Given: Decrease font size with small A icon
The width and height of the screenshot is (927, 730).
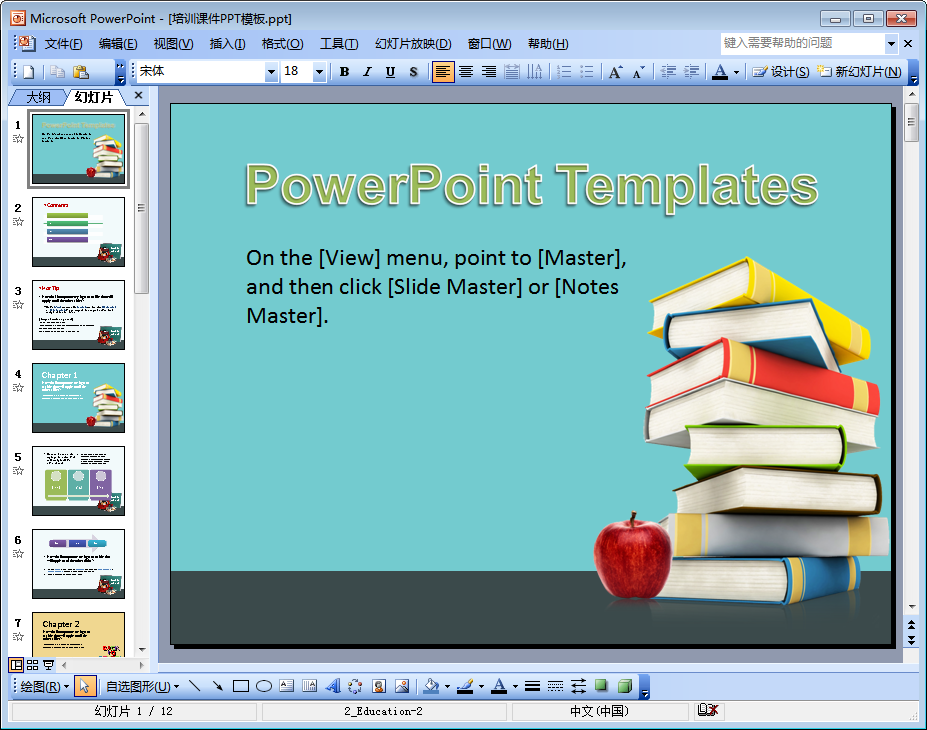Looking at the screenshot, I should tap(638, 72).
